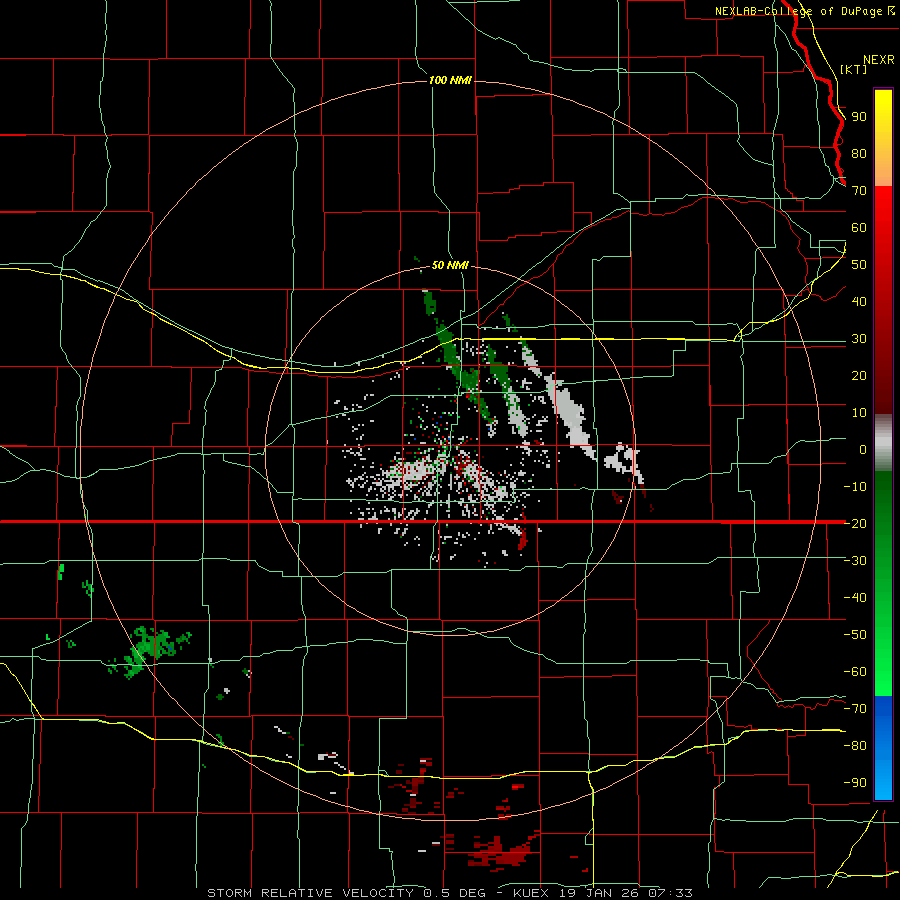This screenshot has width=900, height=900.
Task: Click the 50 NMI range ring label
Action: (x=451, y=265)
